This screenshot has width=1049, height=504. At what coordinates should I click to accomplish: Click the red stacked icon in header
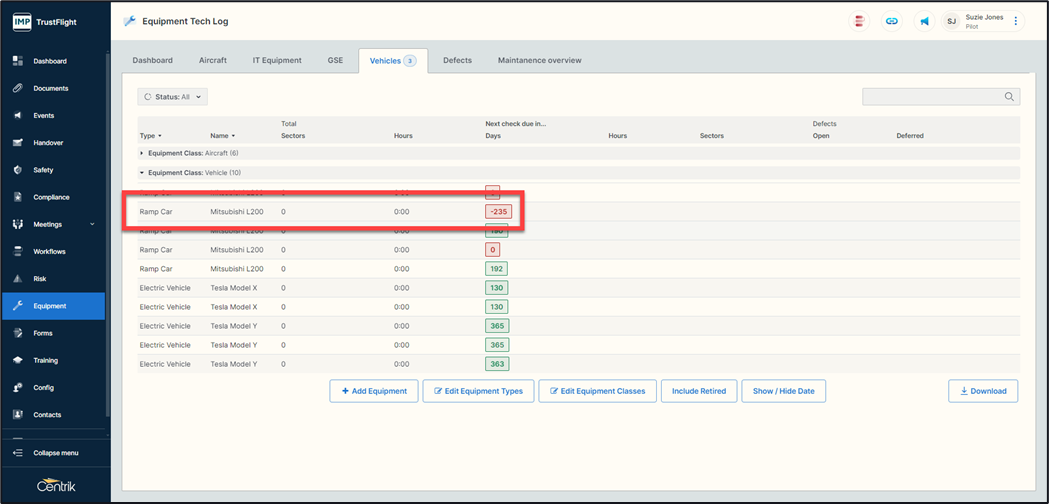859,21
